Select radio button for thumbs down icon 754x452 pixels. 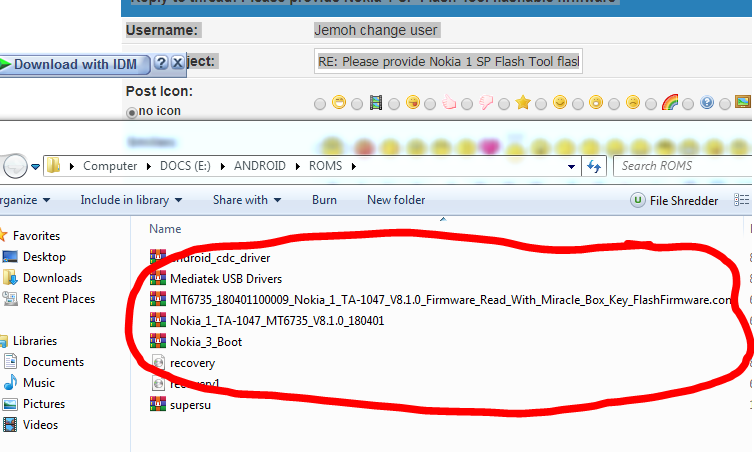[x=467, y=104]
